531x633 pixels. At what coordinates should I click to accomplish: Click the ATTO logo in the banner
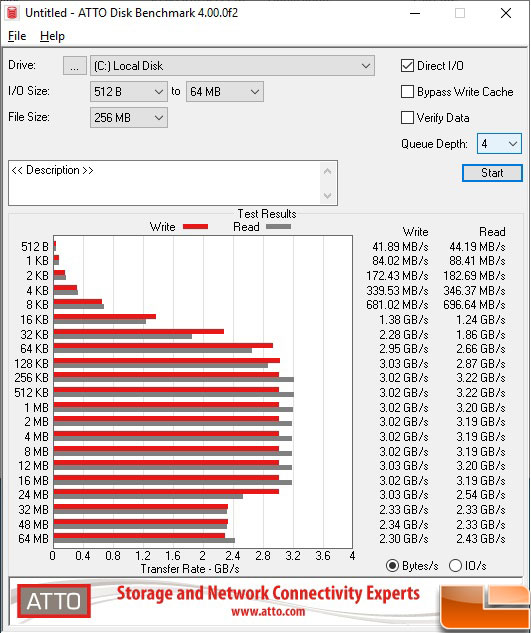click(54, 601)
